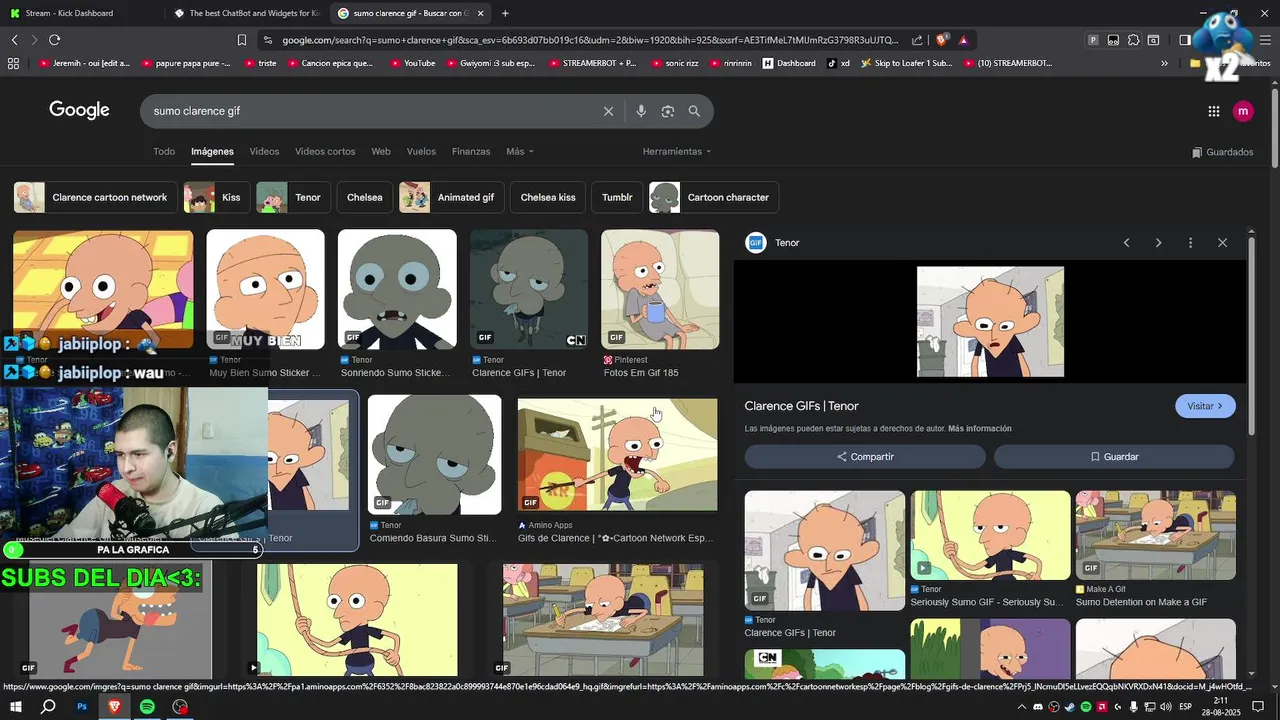Save the image with Guardar button

pos(1114,457)
